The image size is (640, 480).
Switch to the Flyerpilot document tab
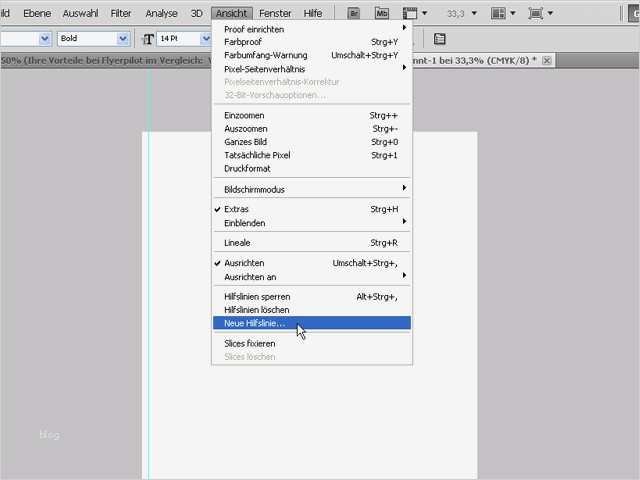click(106, 61)
